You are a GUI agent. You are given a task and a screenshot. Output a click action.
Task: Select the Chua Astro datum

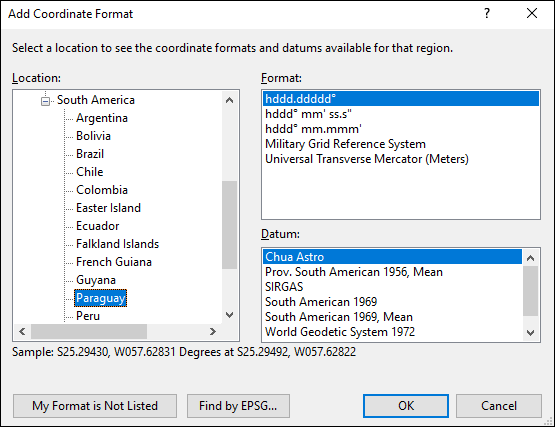392,257
